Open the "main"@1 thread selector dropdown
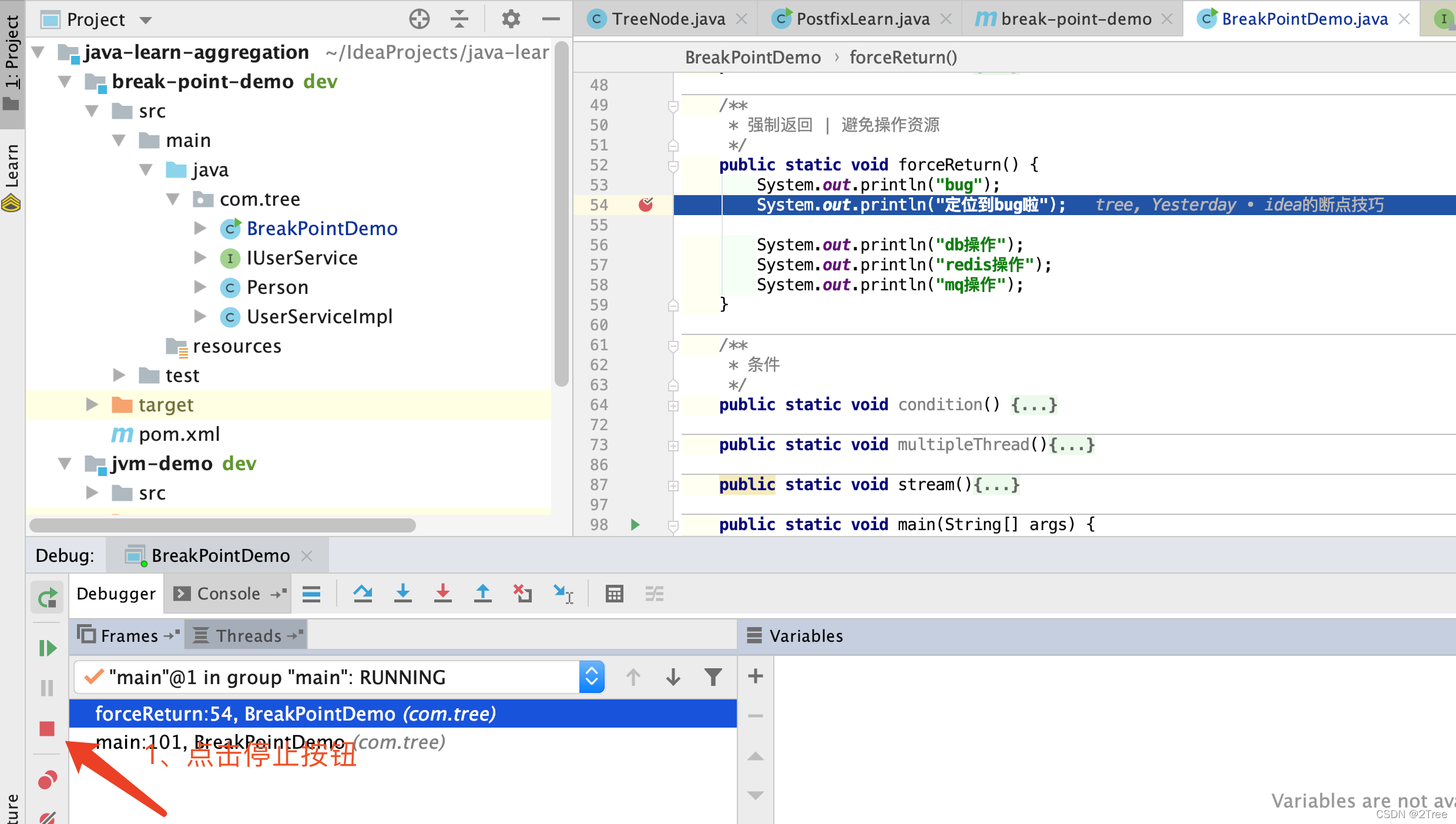1456x824 pixels. point(592,676)
